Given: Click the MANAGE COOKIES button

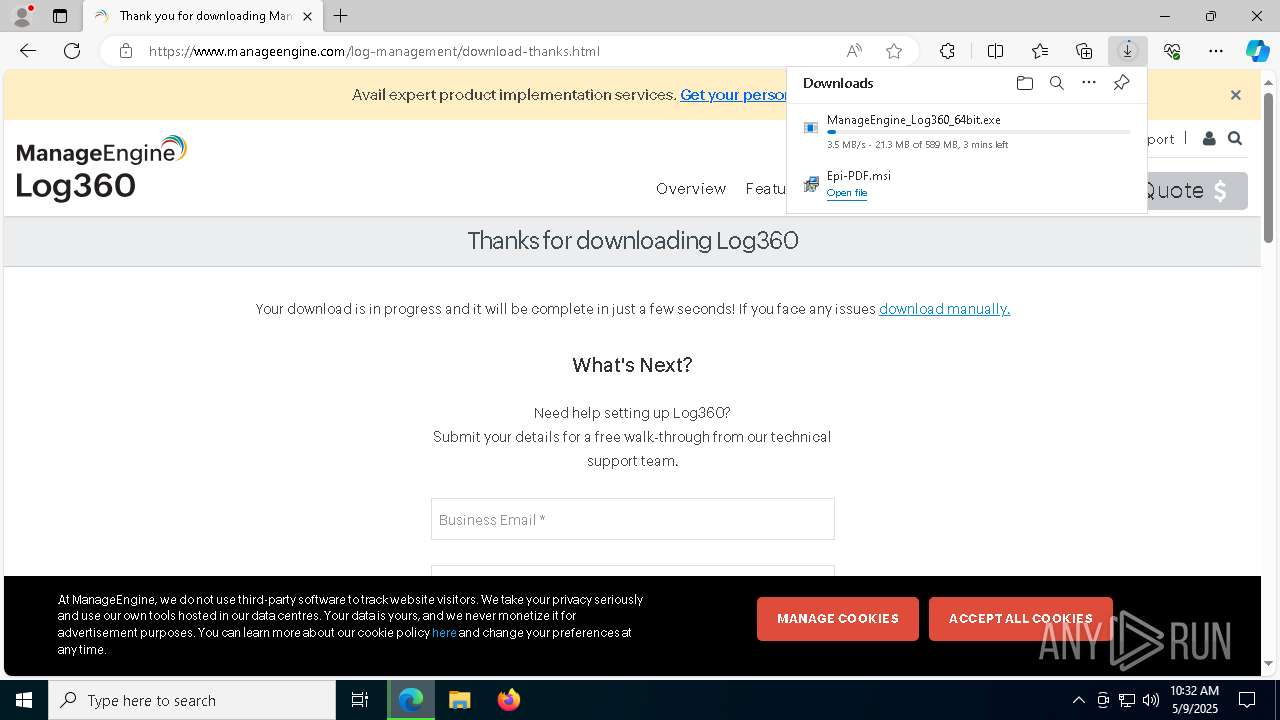Looking at the screenshot, I should [838, 619].
